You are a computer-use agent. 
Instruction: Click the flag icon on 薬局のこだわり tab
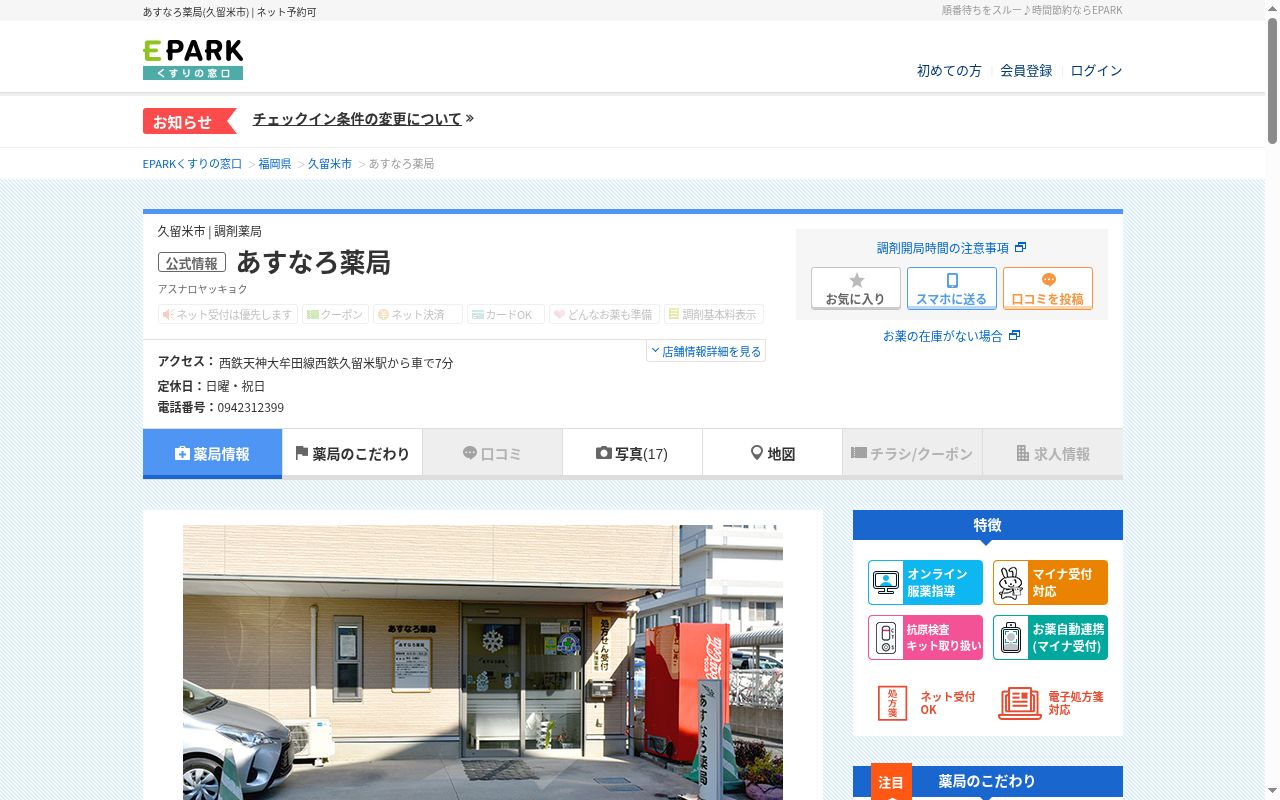click(x=301, y=453)
